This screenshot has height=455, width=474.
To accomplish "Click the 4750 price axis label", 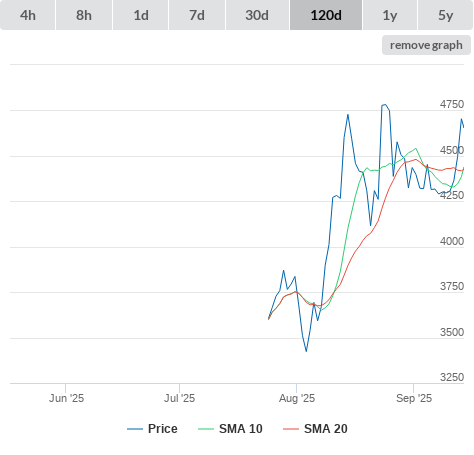I will tap(452, 104).
